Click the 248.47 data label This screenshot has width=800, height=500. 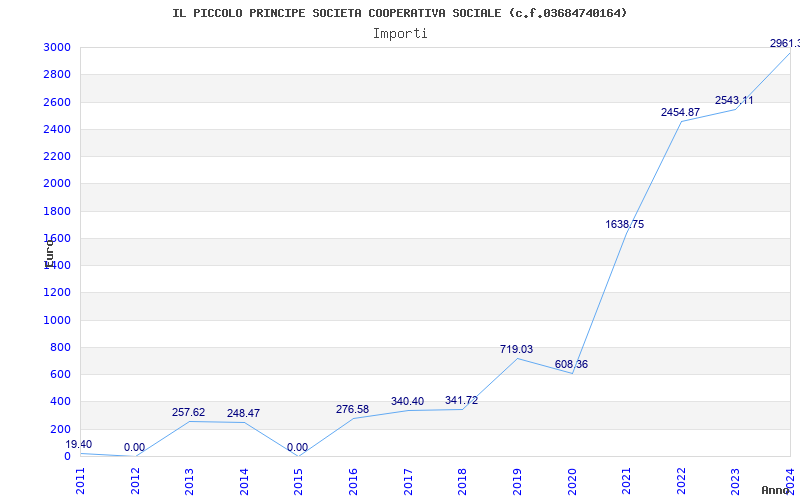click(x=243, y=413)
